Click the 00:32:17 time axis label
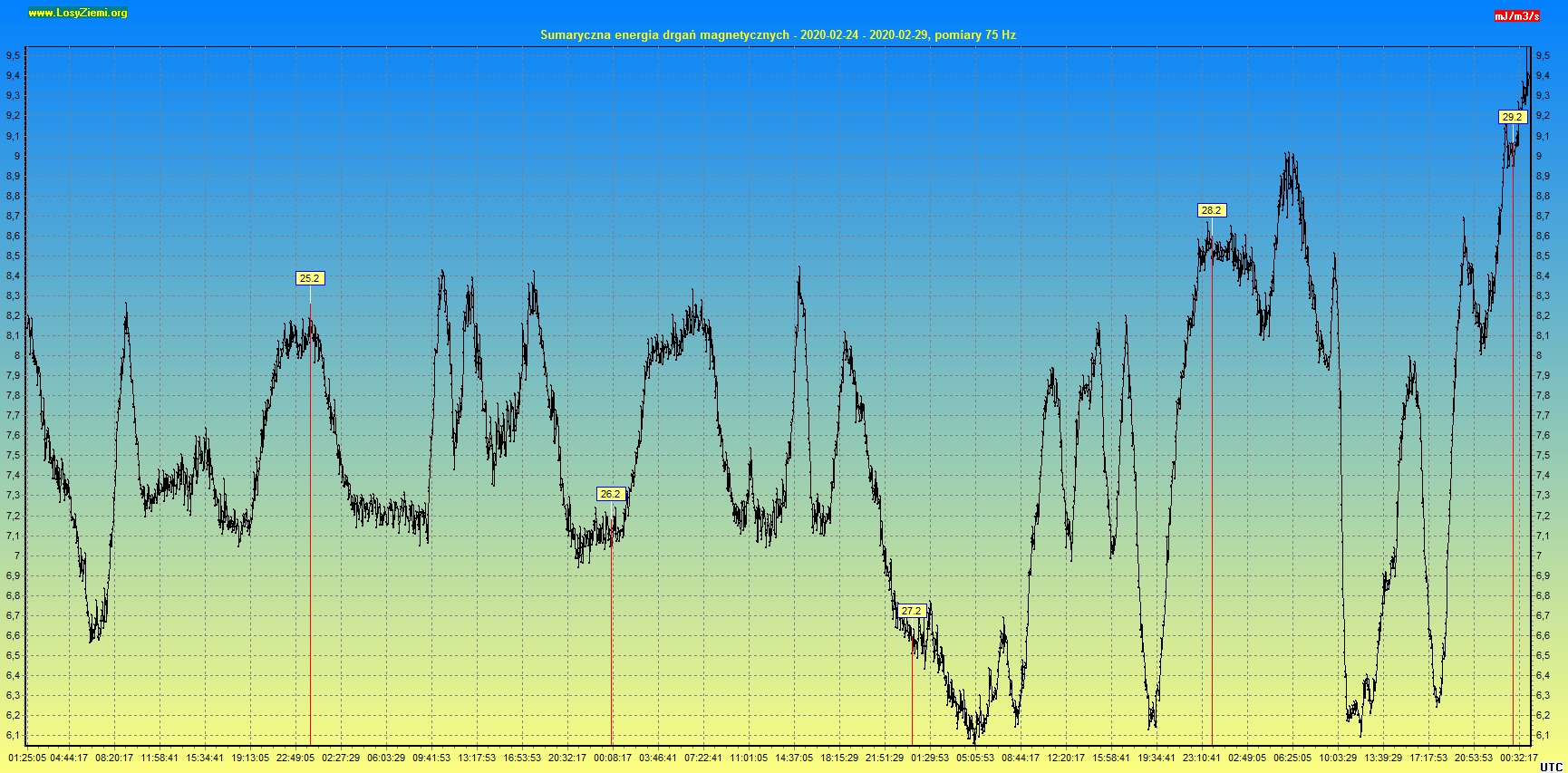This screenshot has width=1568, height=773. pyautogui.click(x=1519, y=758)
